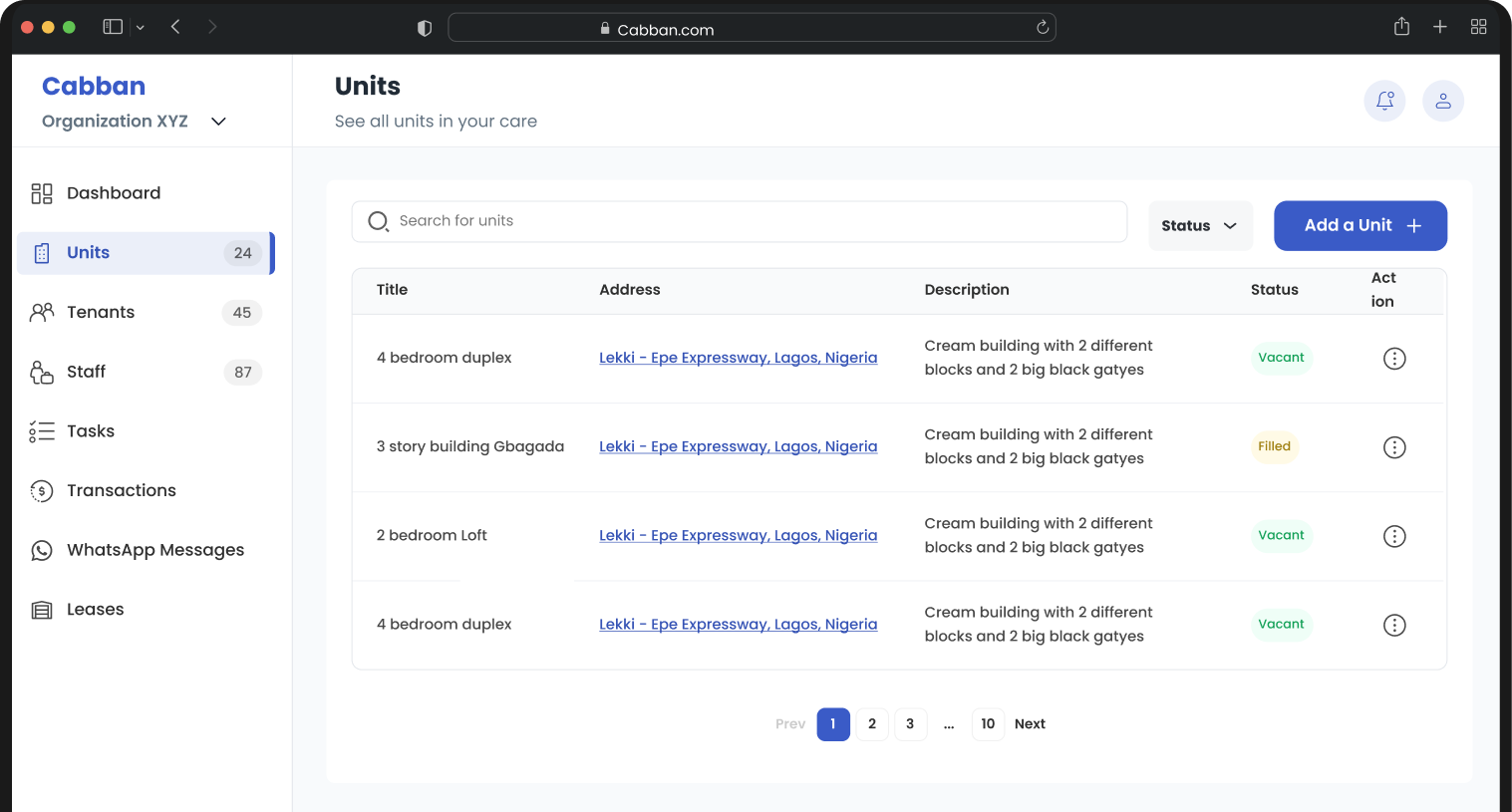Select the WhatsApp Messages icon

click(x=42, y=549)
